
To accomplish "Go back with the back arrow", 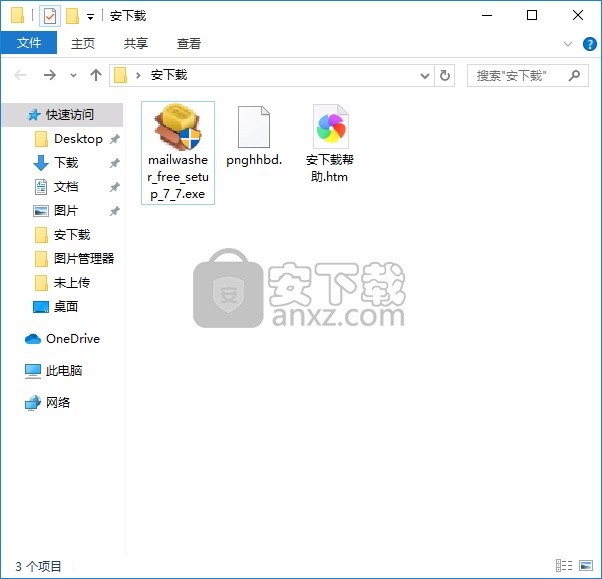I will point(20,75).
